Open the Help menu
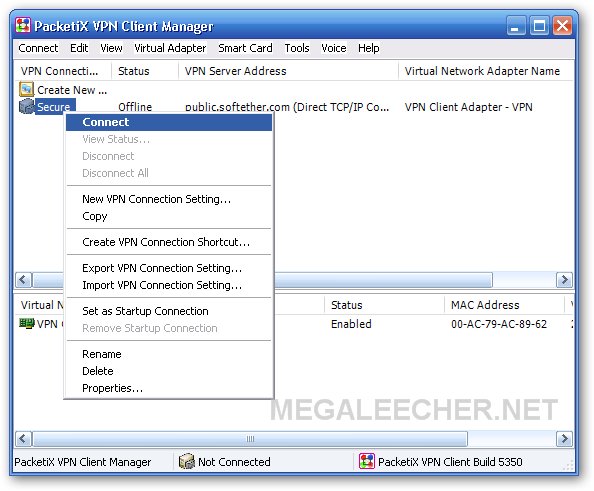 (369, 48)
